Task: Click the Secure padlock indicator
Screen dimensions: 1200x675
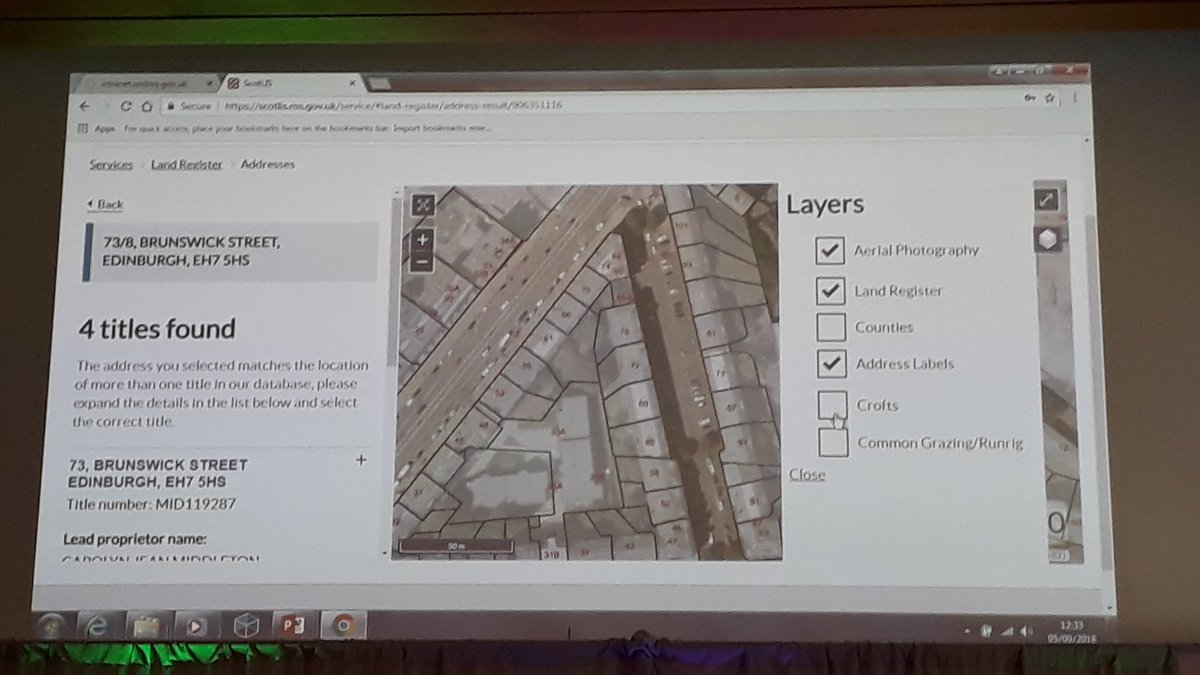Action: pos(189,106)
